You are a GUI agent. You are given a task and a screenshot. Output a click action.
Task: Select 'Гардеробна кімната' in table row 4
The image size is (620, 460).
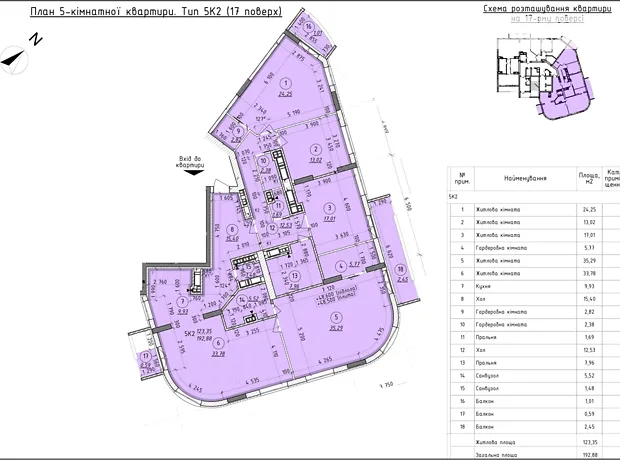pyautogui.click(x=501, y=248)
